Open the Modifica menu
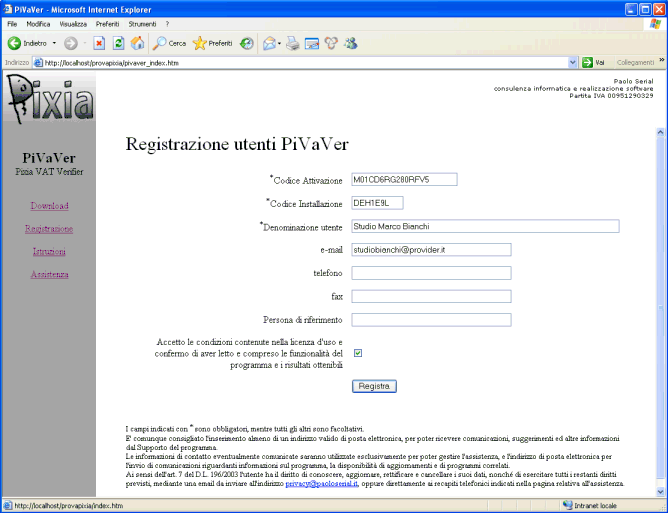Screen dimensions: 668x513 pyautogui.click(x=38, y=24)
